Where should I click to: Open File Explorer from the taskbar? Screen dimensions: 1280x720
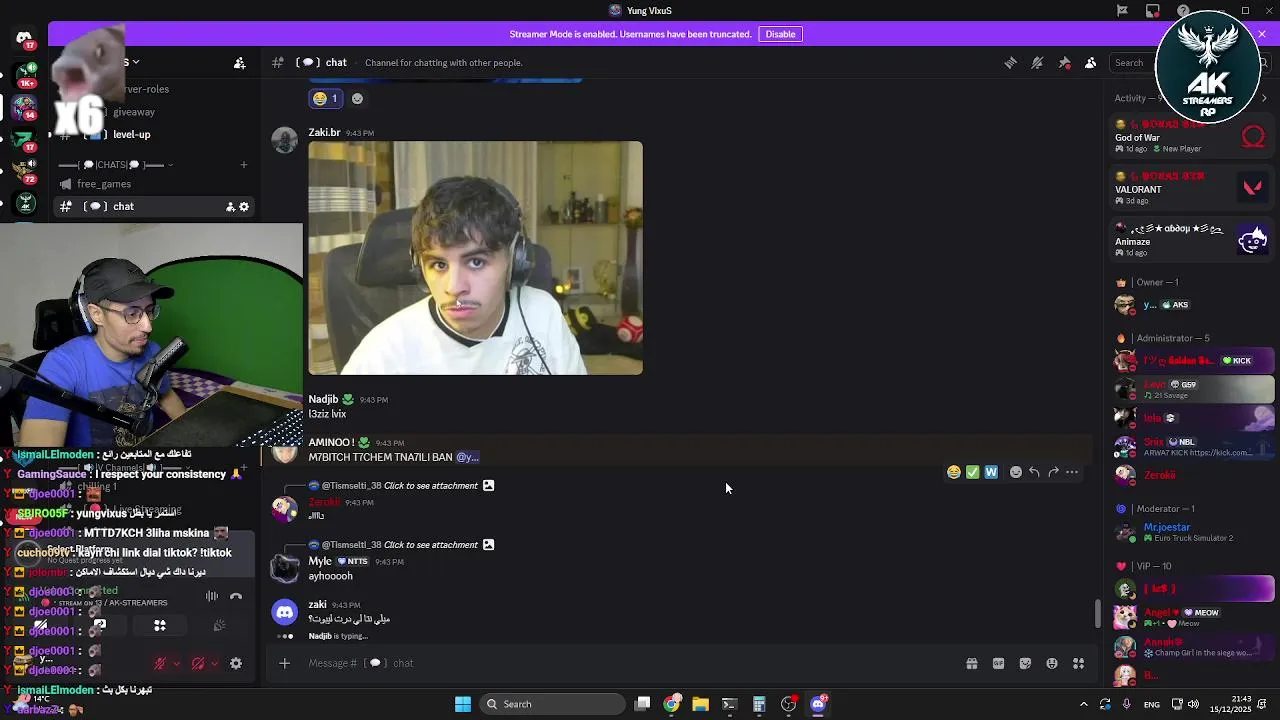700,704
